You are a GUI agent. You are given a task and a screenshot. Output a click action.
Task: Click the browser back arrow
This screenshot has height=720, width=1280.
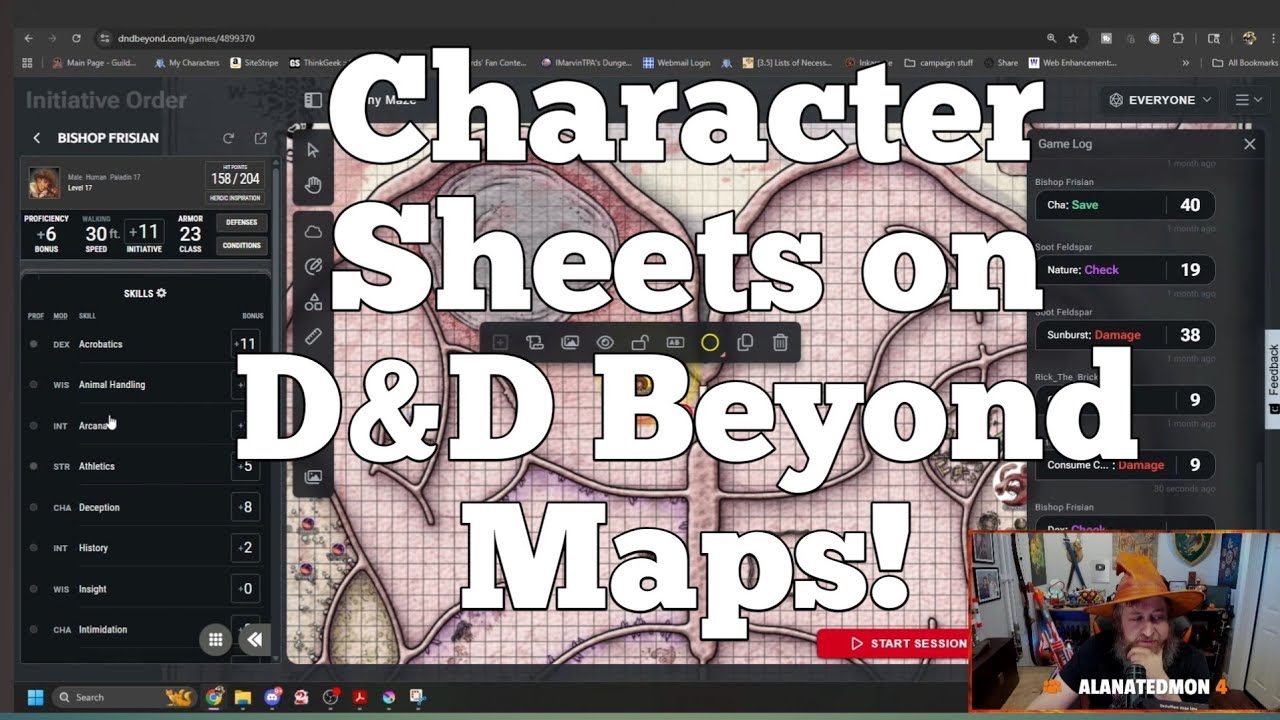point(28,38)
